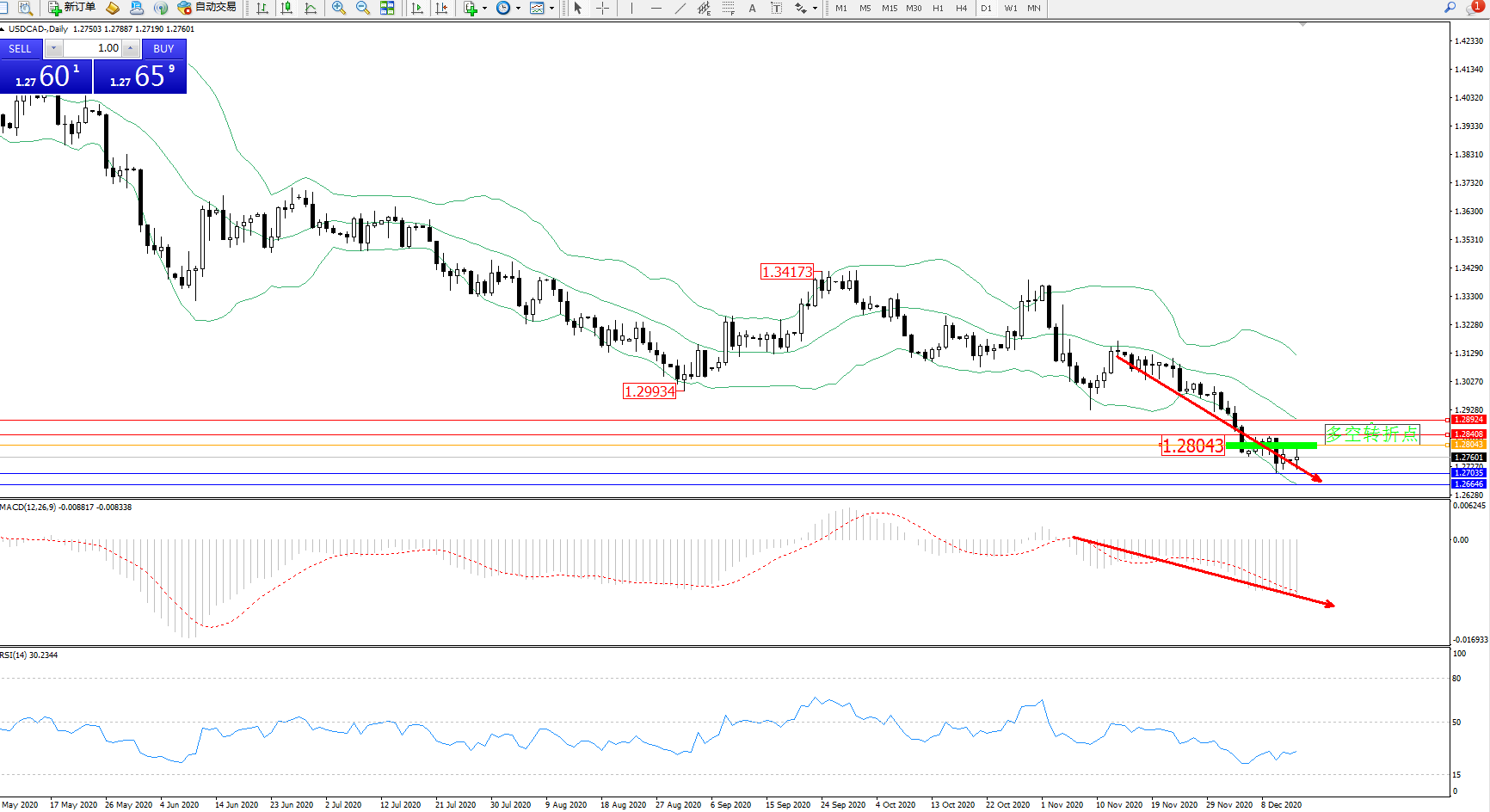Image resolution: width=1490 pixels, height=812 pixels.
Task: Select the line chart display icon
Action: pyautogui.click(x=311, y=8)
